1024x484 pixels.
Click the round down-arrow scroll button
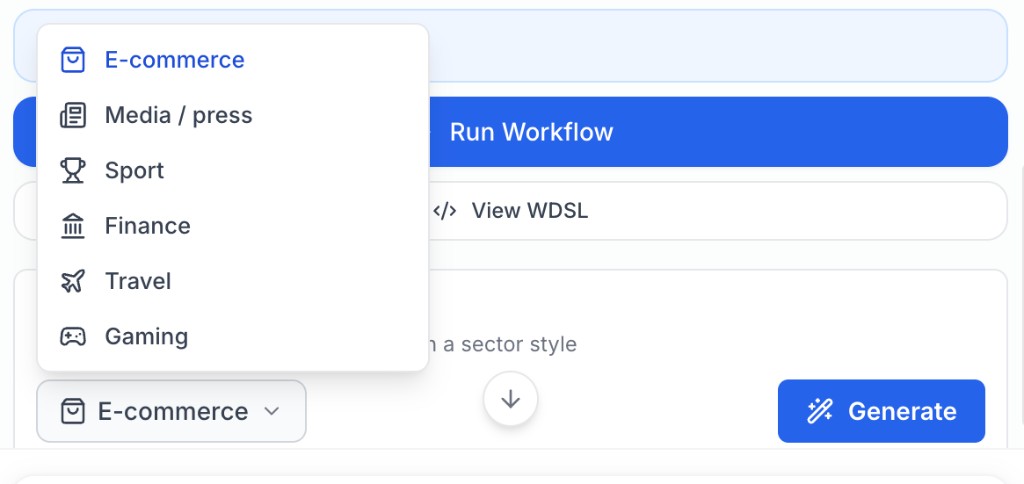tap(511, 399)
